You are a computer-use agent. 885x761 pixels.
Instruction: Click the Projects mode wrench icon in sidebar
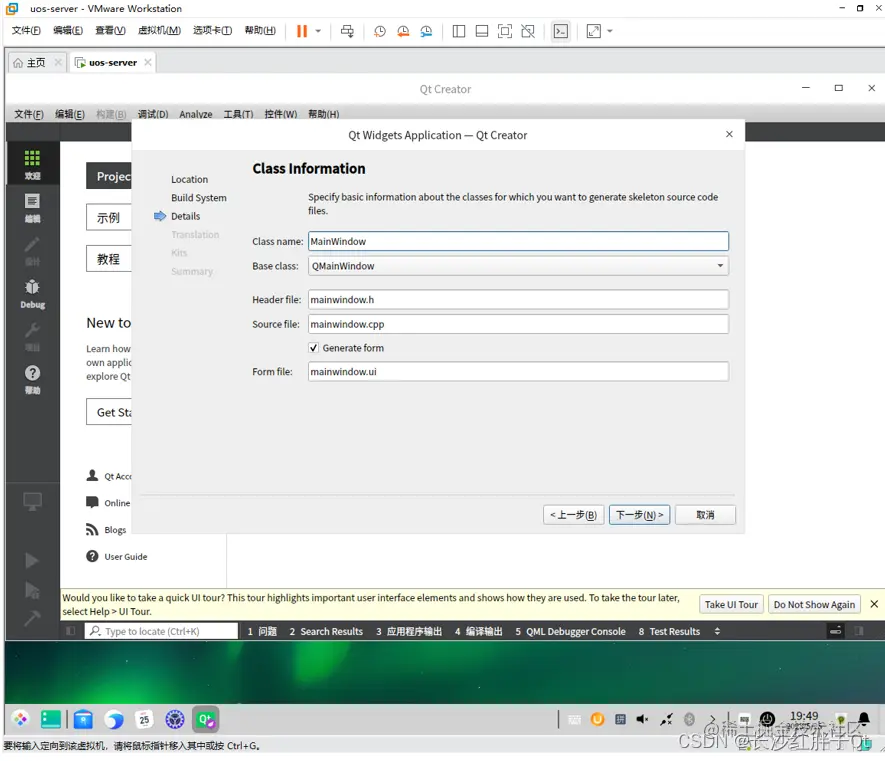click(x=32, y=336)
